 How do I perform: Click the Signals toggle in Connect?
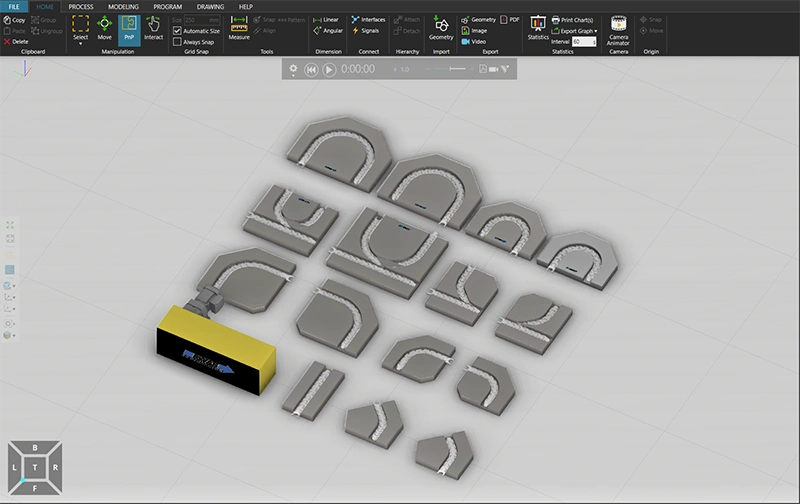364,31
